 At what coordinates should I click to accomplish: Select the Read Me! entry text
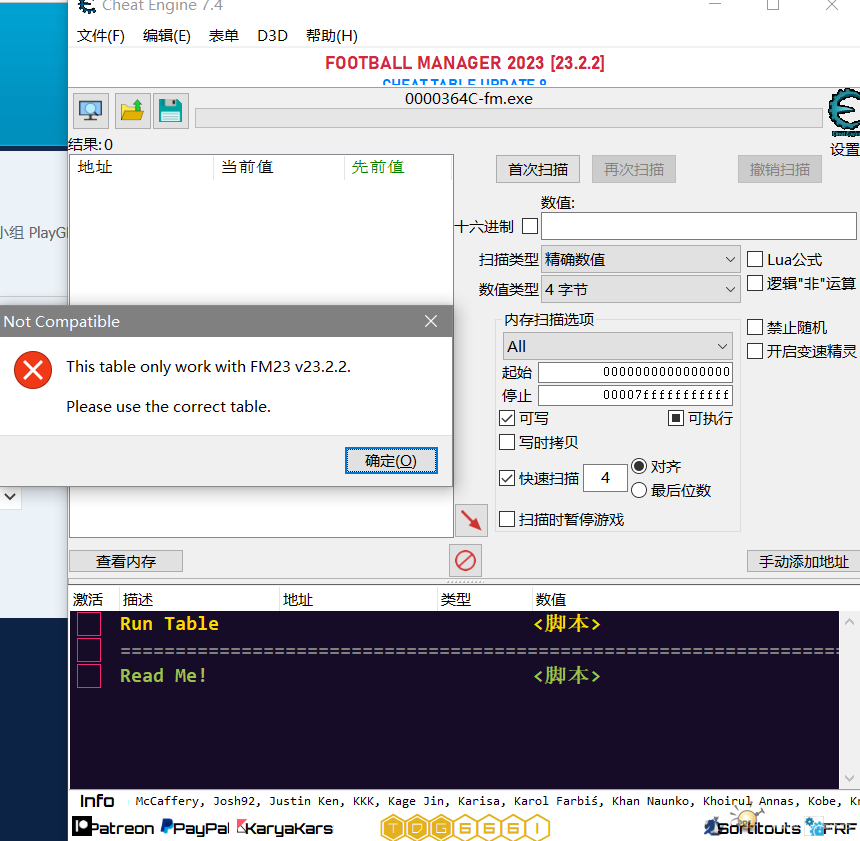[163, 675]
